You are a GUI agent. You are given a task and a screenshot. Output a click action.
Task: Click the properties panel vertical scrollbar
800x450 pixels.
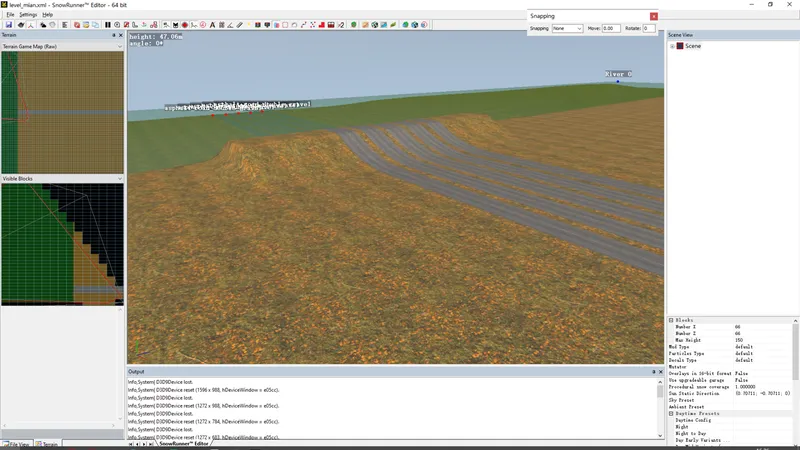(795, 380)
